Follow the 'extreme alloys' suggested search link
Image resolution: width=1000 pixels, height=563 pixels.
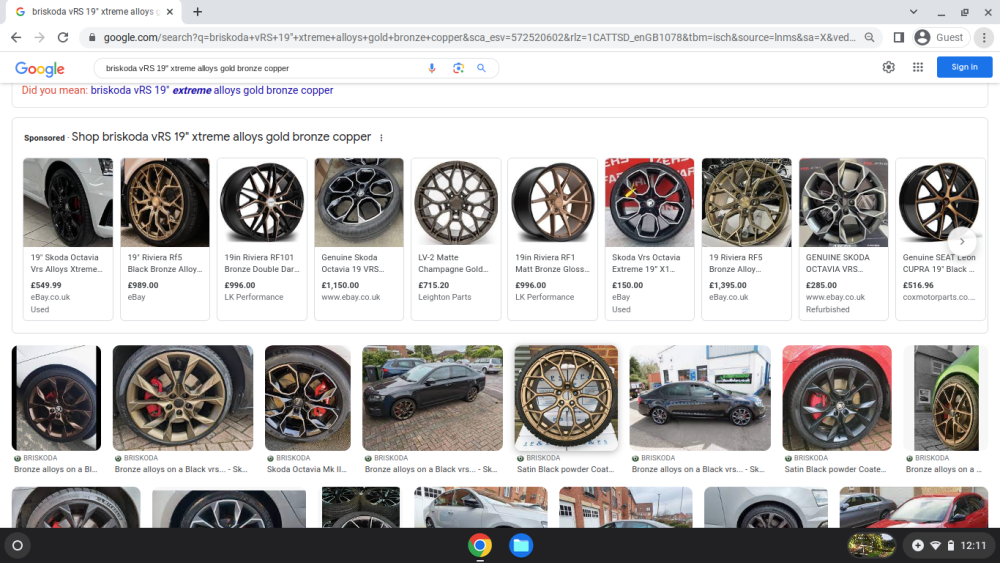click(x=212, y=91)
